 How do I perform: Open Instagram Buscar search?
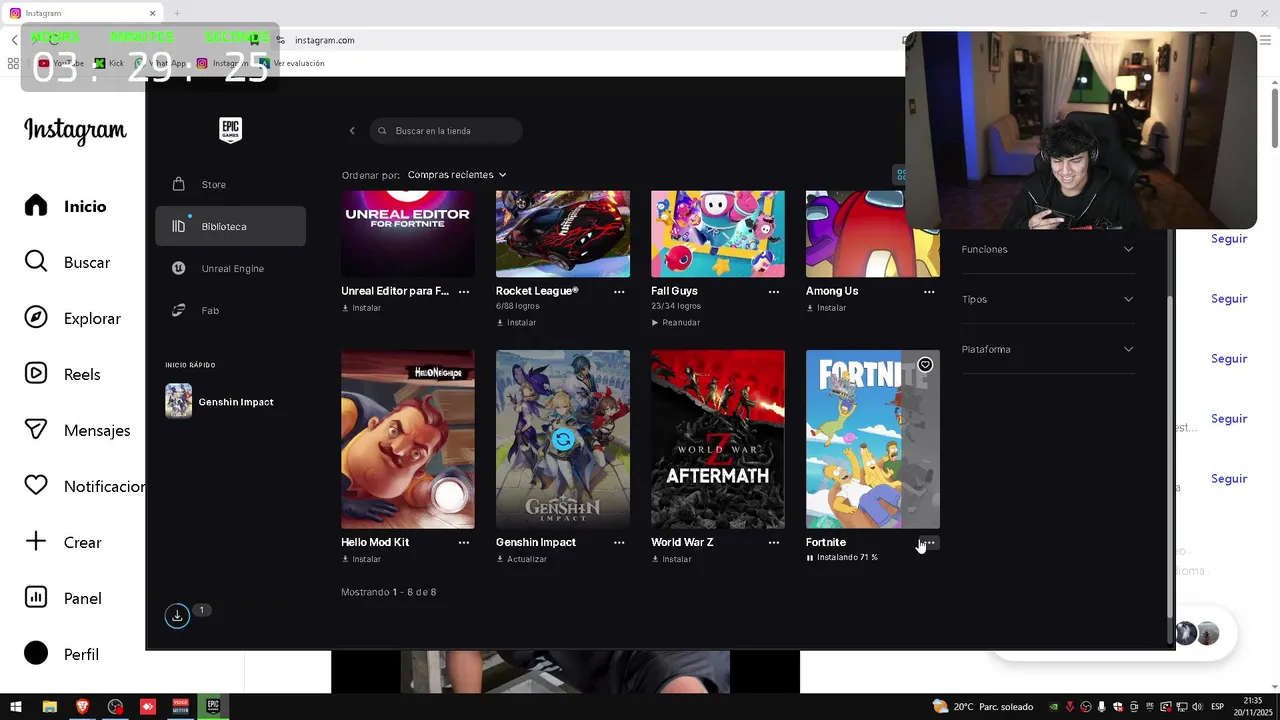click(67, 262)
